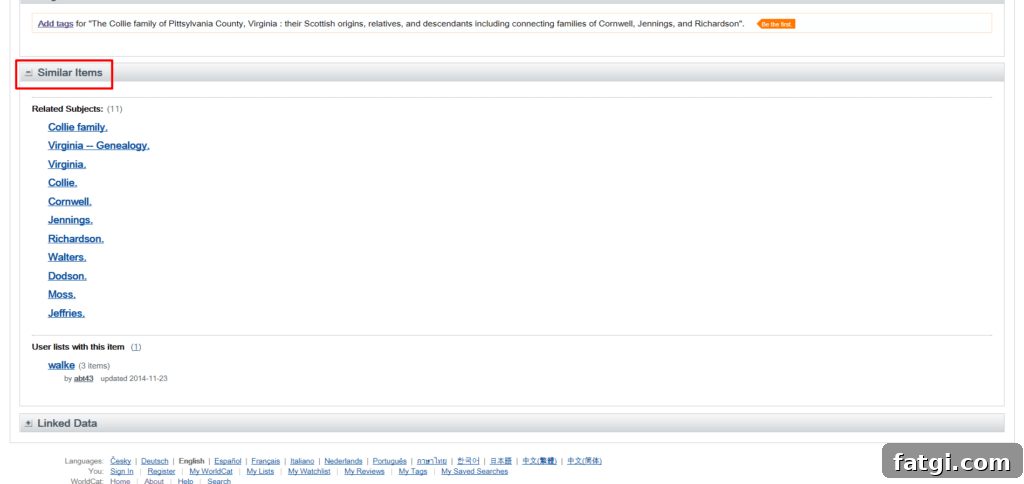The height and width of the screenshot is (484, 1024).
Task: Click the orange 'Be the first' badge
Action: click(x=776, y=24)
